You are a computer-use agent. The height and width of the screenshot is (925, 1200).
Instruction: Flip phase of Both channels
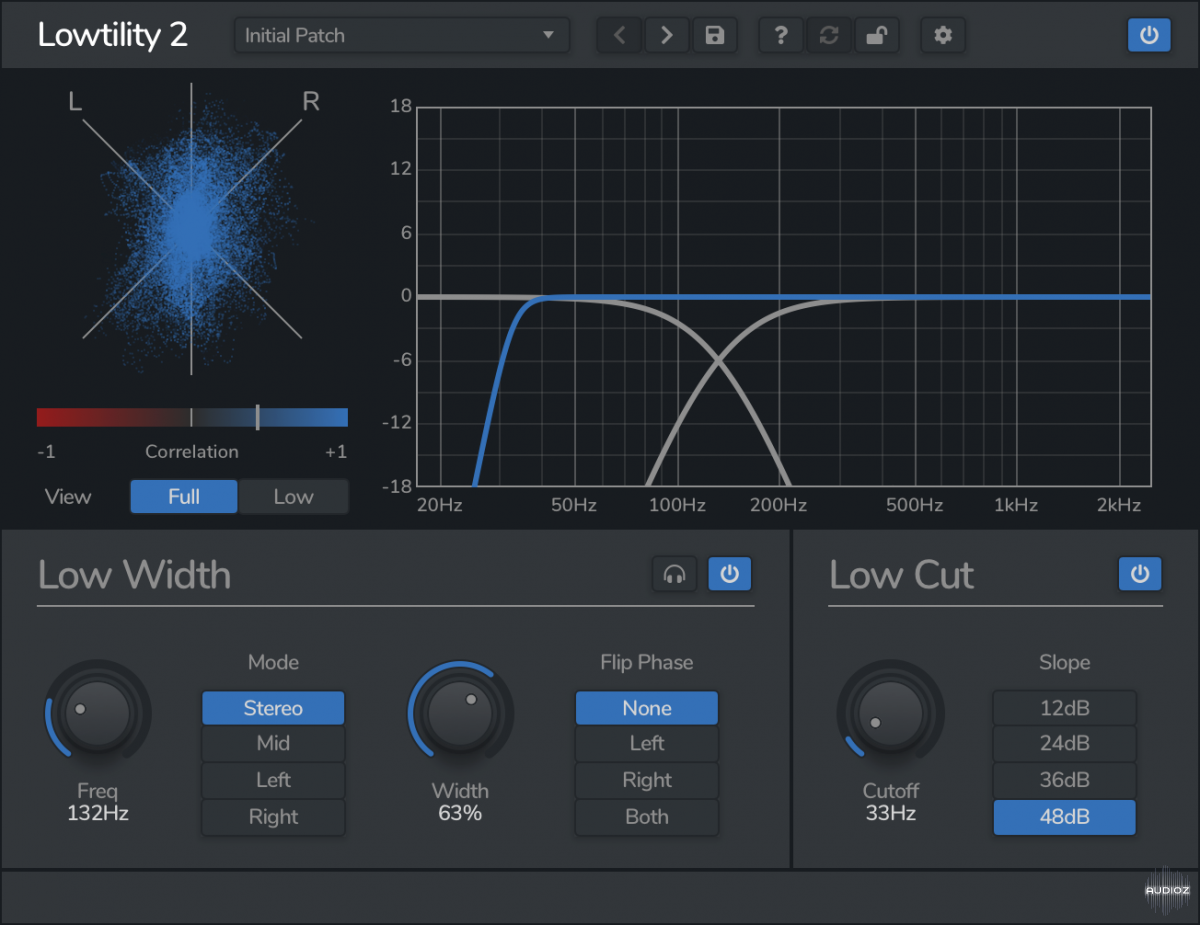[647, 817]
